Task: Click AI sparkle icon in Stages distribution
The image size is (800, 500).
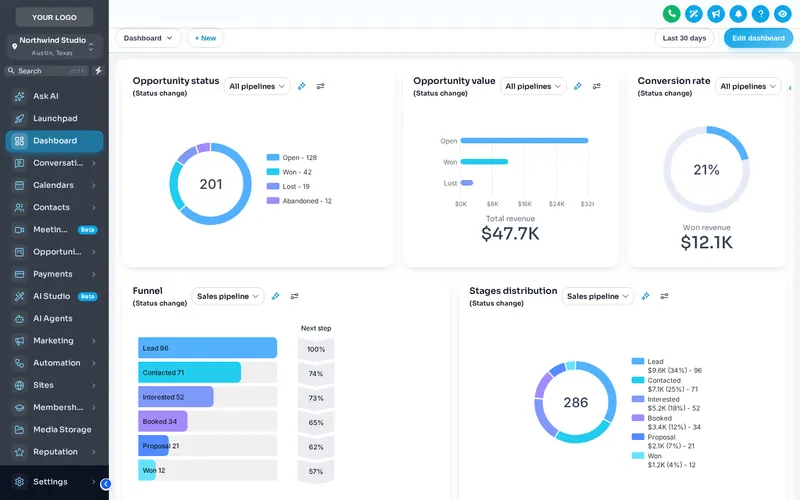Action: click(645, 296)
